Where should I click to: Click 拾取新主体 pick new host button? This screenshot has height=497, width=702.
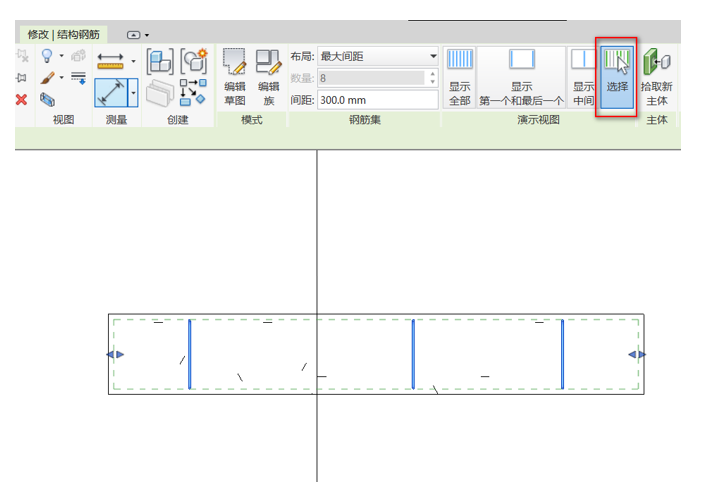pos(657,77)
